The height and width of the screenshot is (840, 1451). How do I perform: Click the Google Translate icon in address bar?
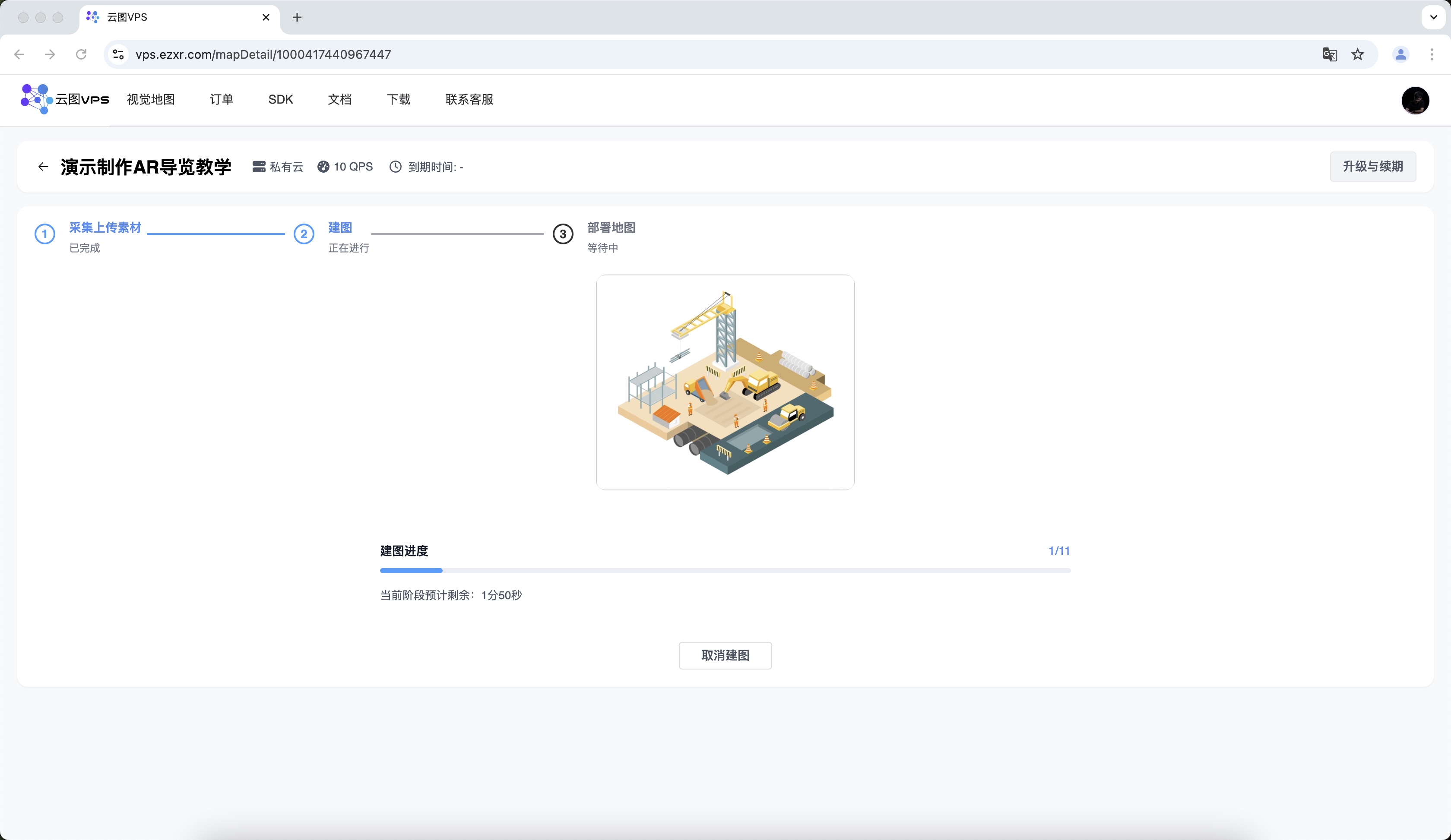pos(1330,54)
